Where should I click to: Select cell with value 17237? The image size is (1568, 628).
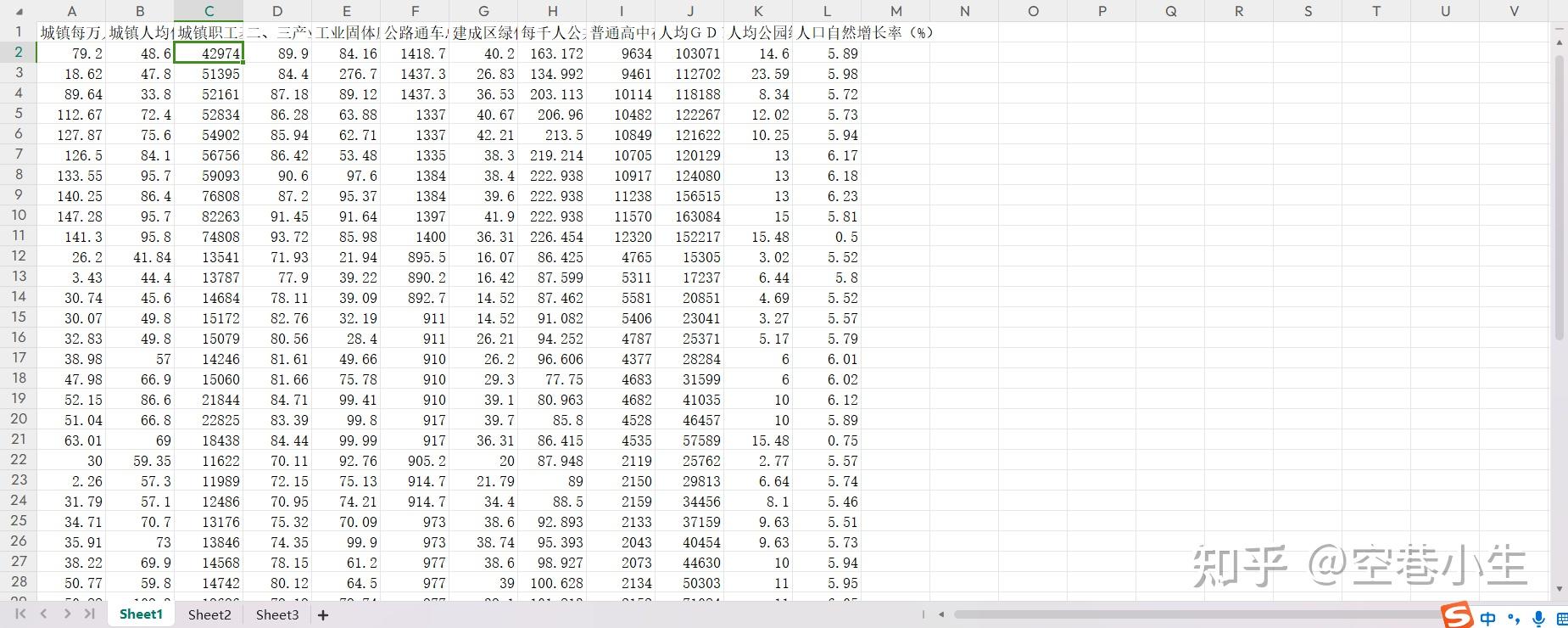pos(689,278)
